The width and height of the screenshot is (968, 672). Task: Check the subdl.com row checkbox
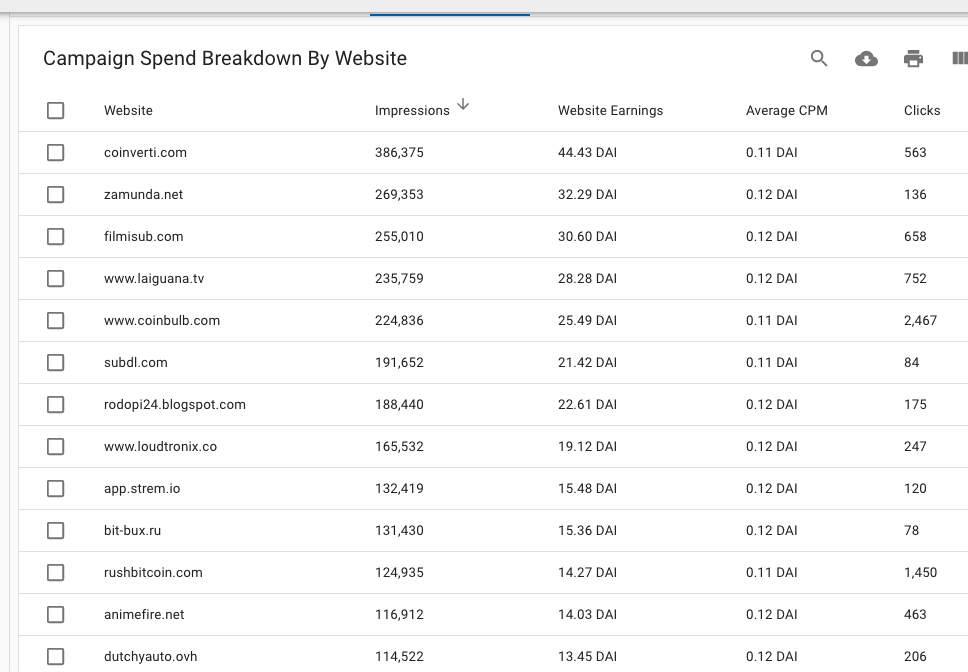pyautogui.click(x=56, y=362)
